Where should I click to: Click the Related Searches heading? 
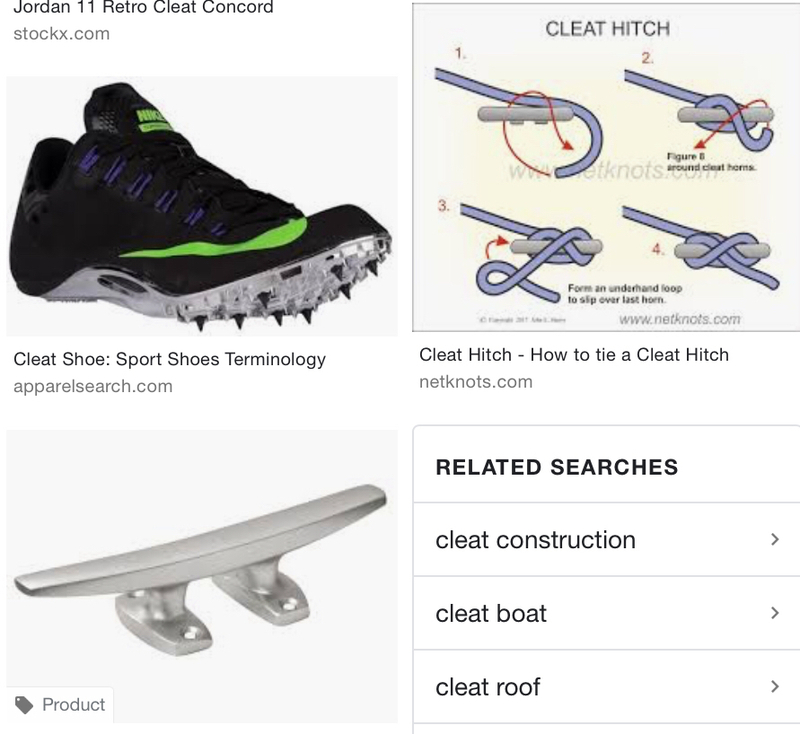[557, 467]
